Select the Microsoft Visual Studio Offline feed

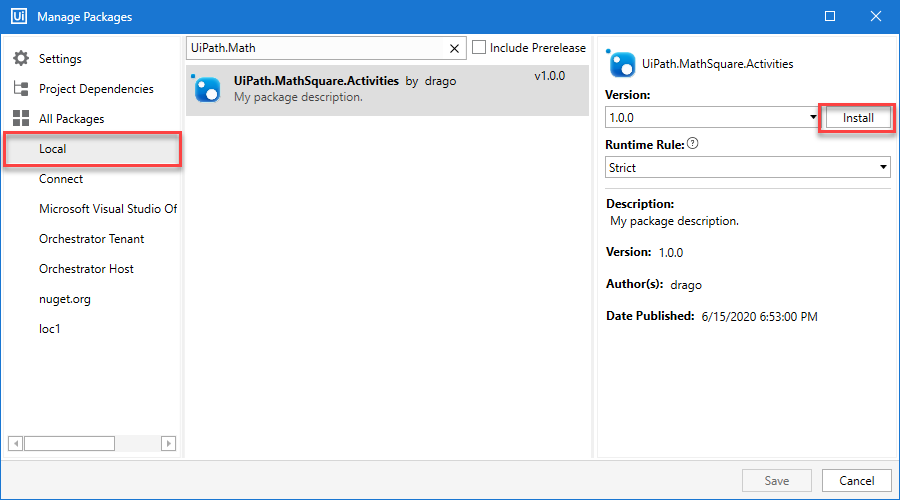tap(108, 209)
